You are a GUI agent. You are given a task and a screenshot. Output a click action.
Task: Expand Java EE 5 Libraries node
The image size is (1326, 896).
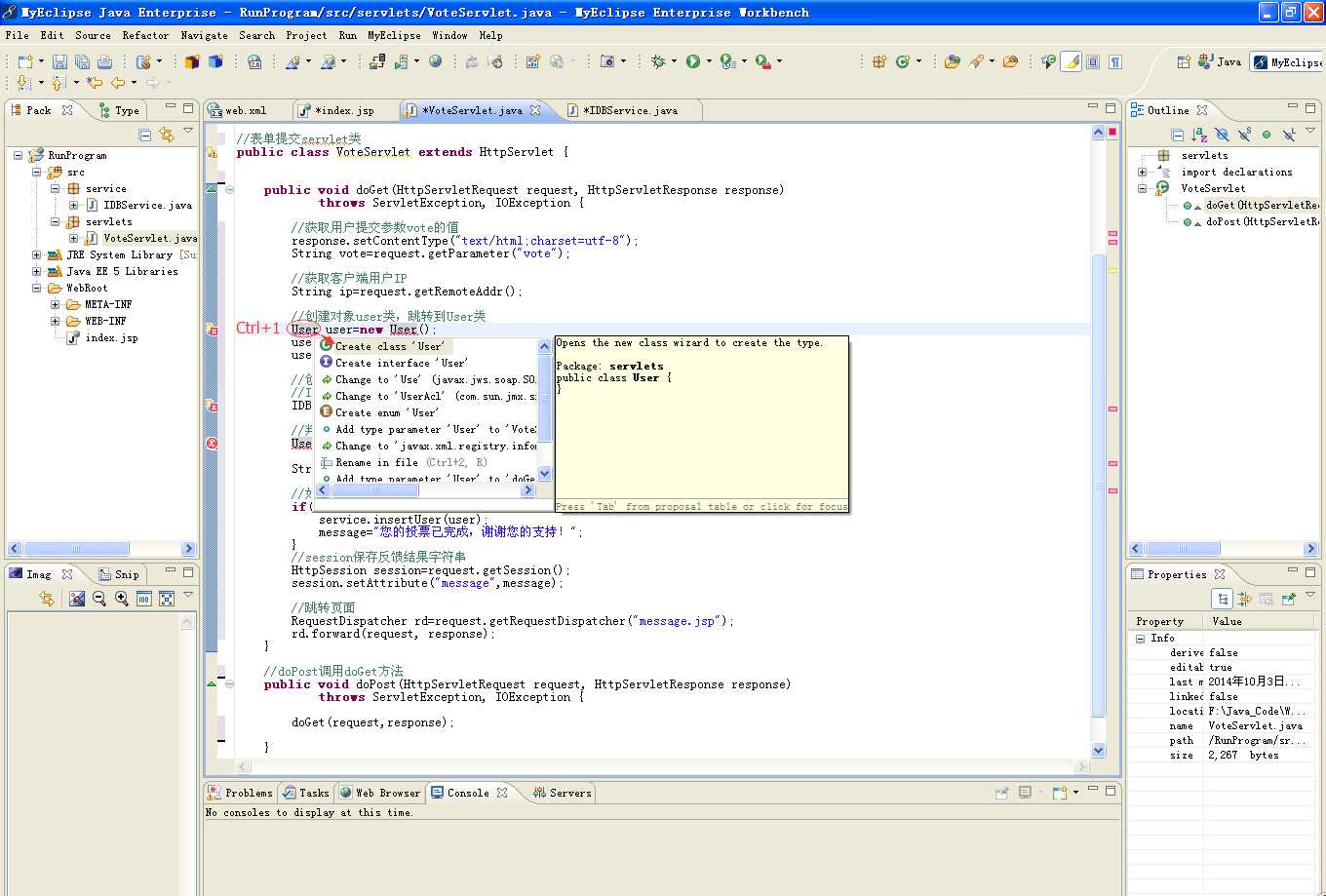37,271
